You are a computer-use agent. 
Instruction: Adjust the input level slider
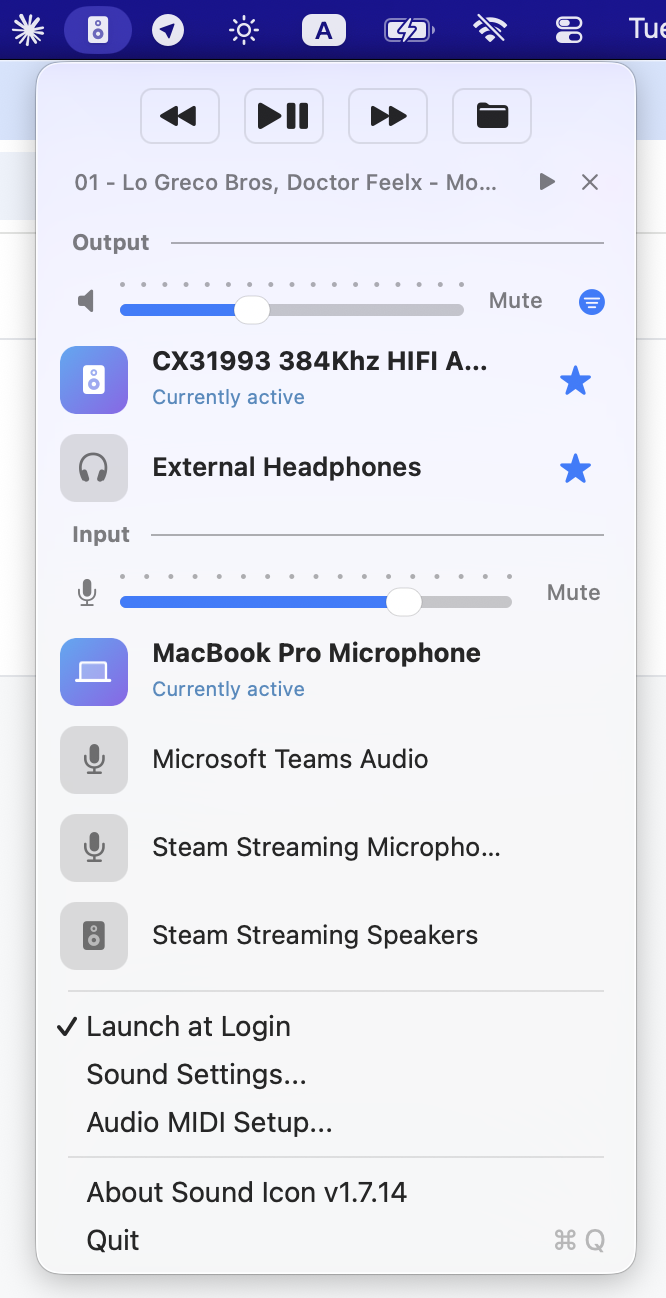coord(316,602)
